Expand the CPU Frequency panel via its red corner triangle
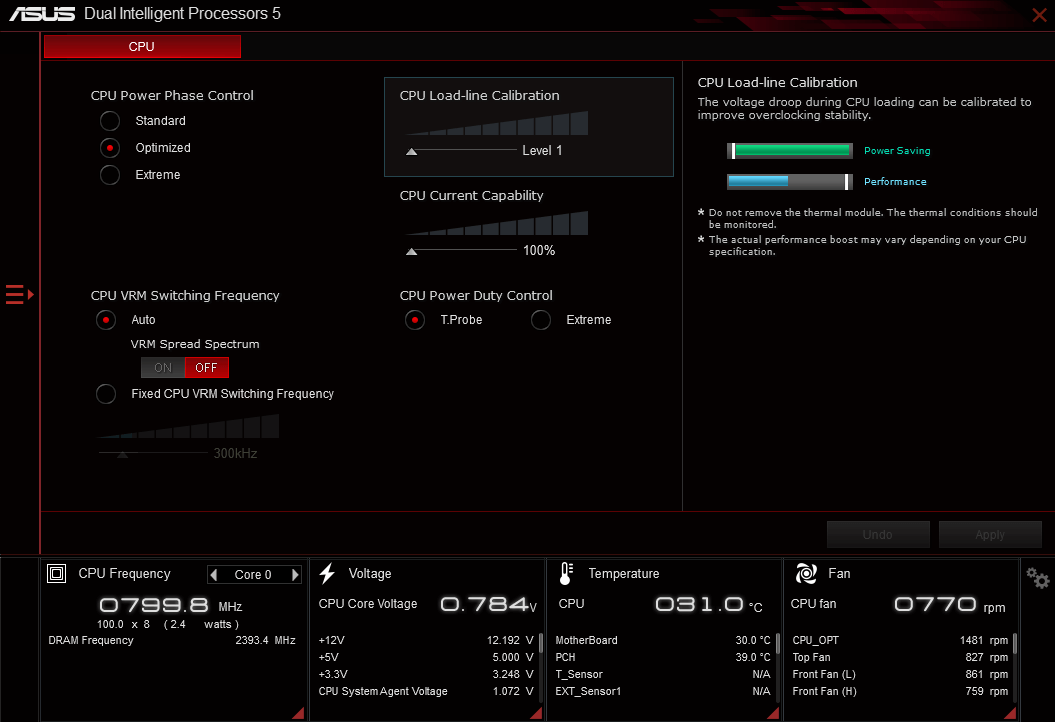The height and width of the screenshot is (722, 1055). [x=298, y=713]
